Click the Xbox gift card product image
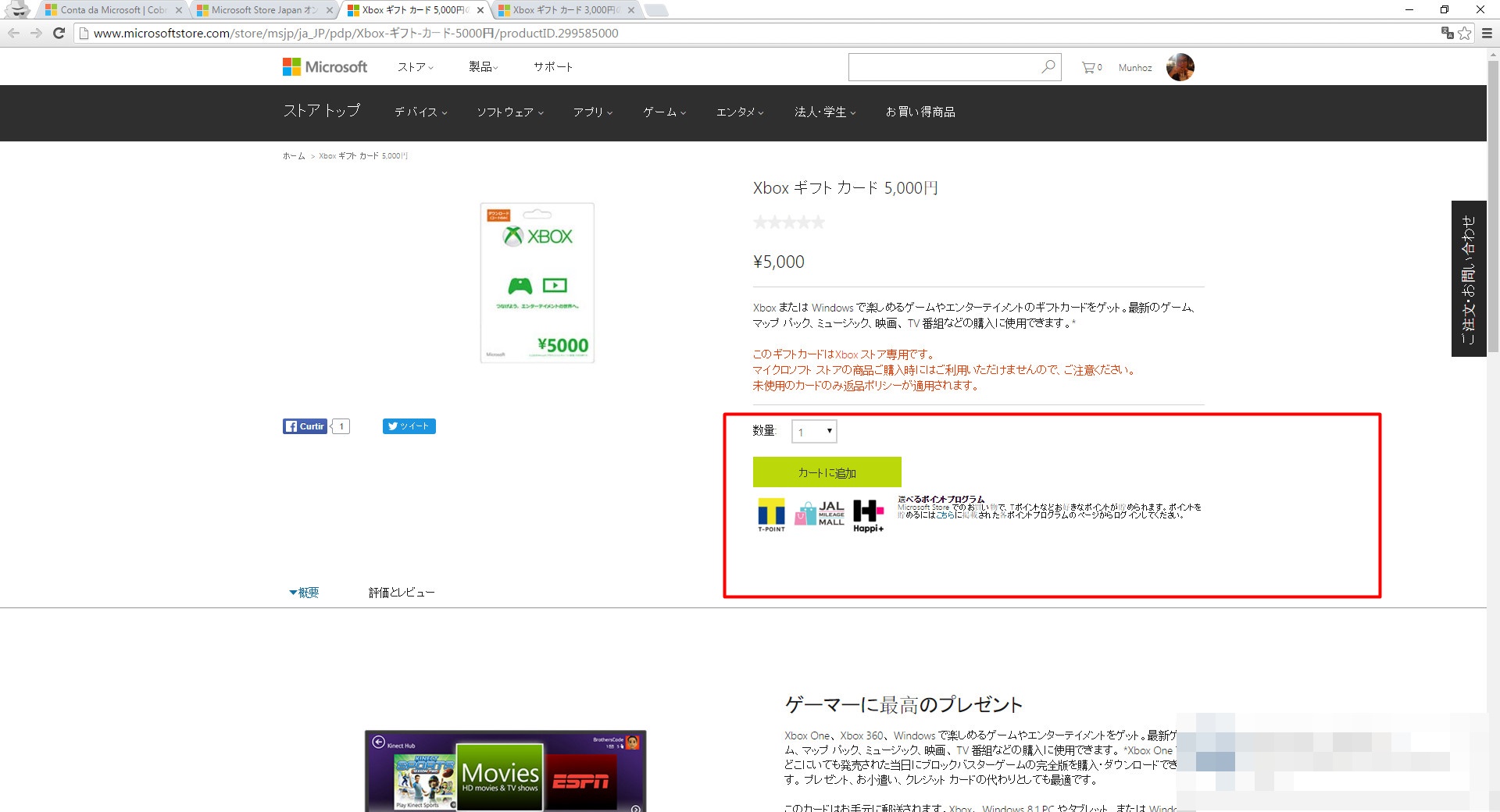The width and height of the screenshot is (1500, 812). 537,283
